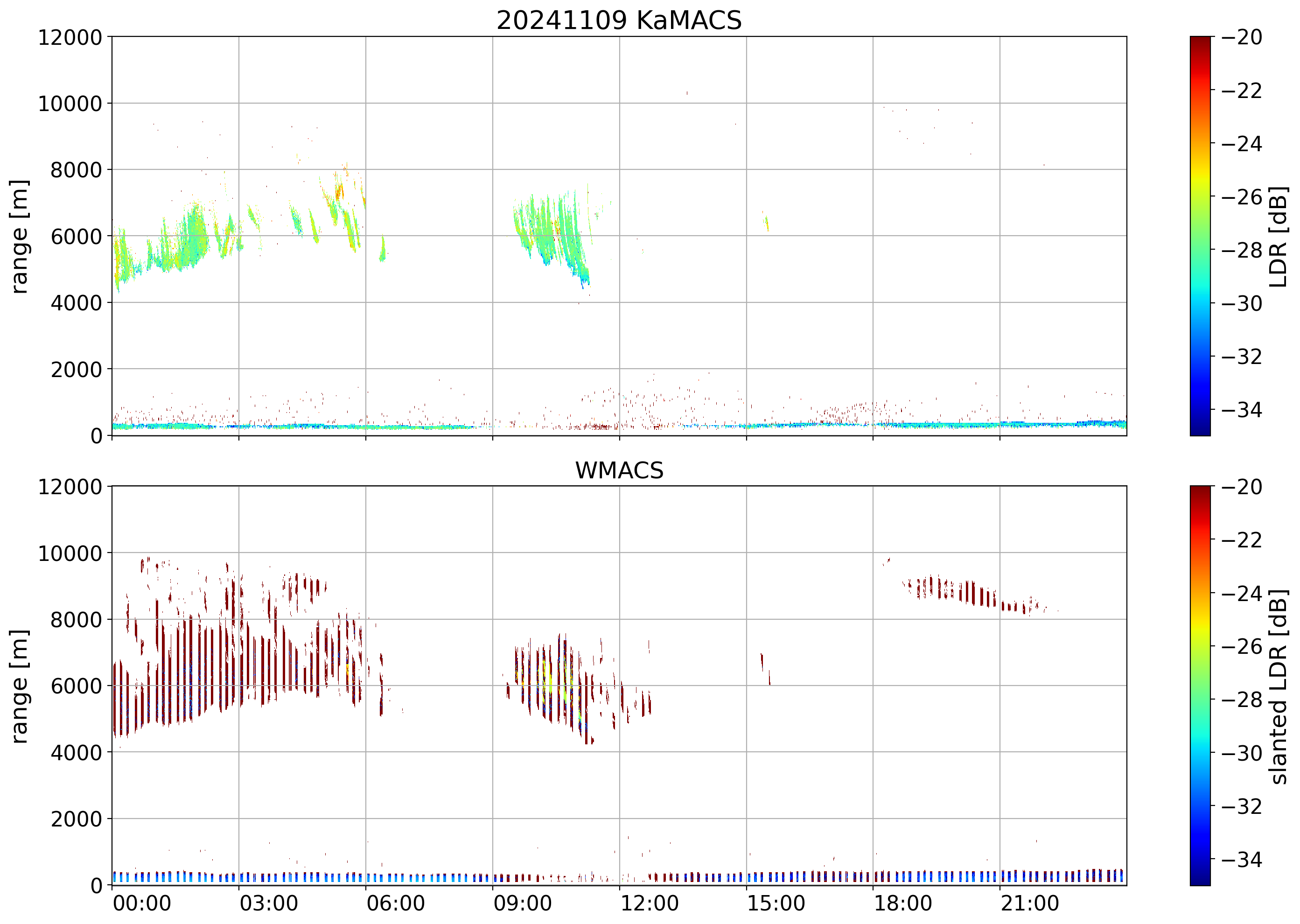
Task: Click the '−20' label on top colorbar
Action: click(1241, 37)
